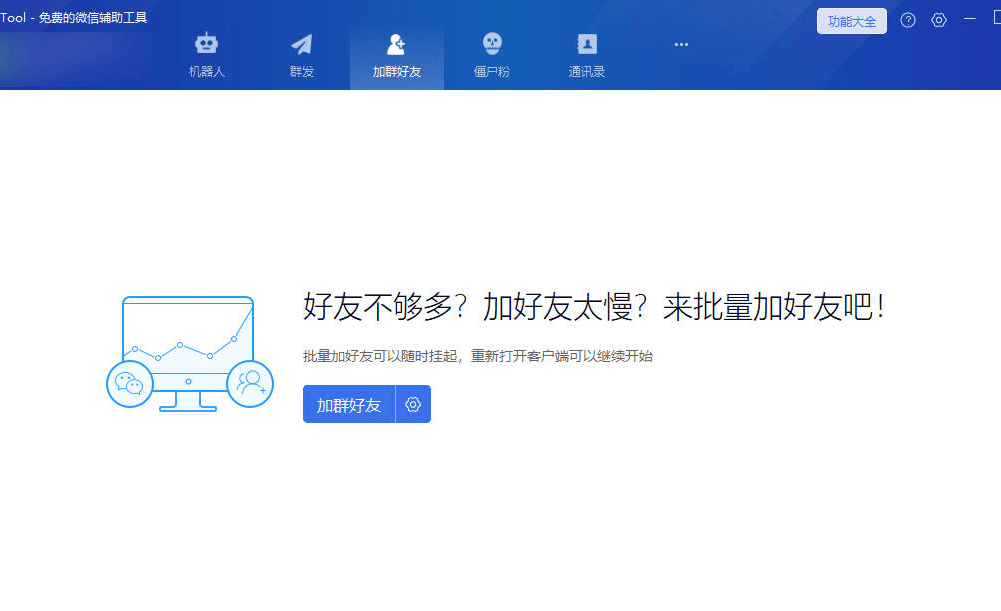1001x611 pixels.
Task: Open the 僵尸粉 zombie fans tab
Action: (492, 56)
